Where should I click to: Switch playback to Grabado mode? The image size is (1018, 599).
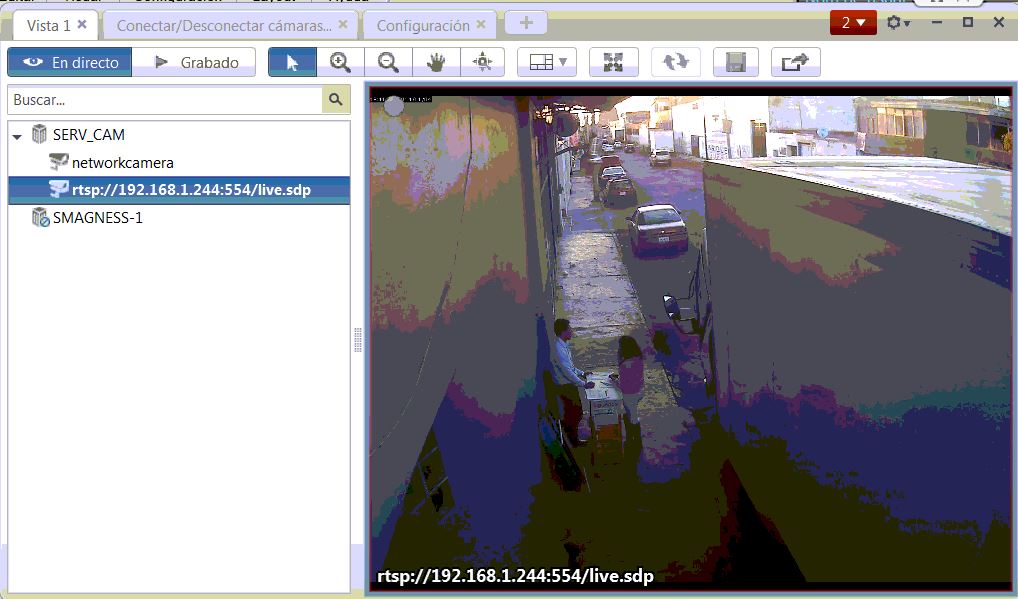195,61
